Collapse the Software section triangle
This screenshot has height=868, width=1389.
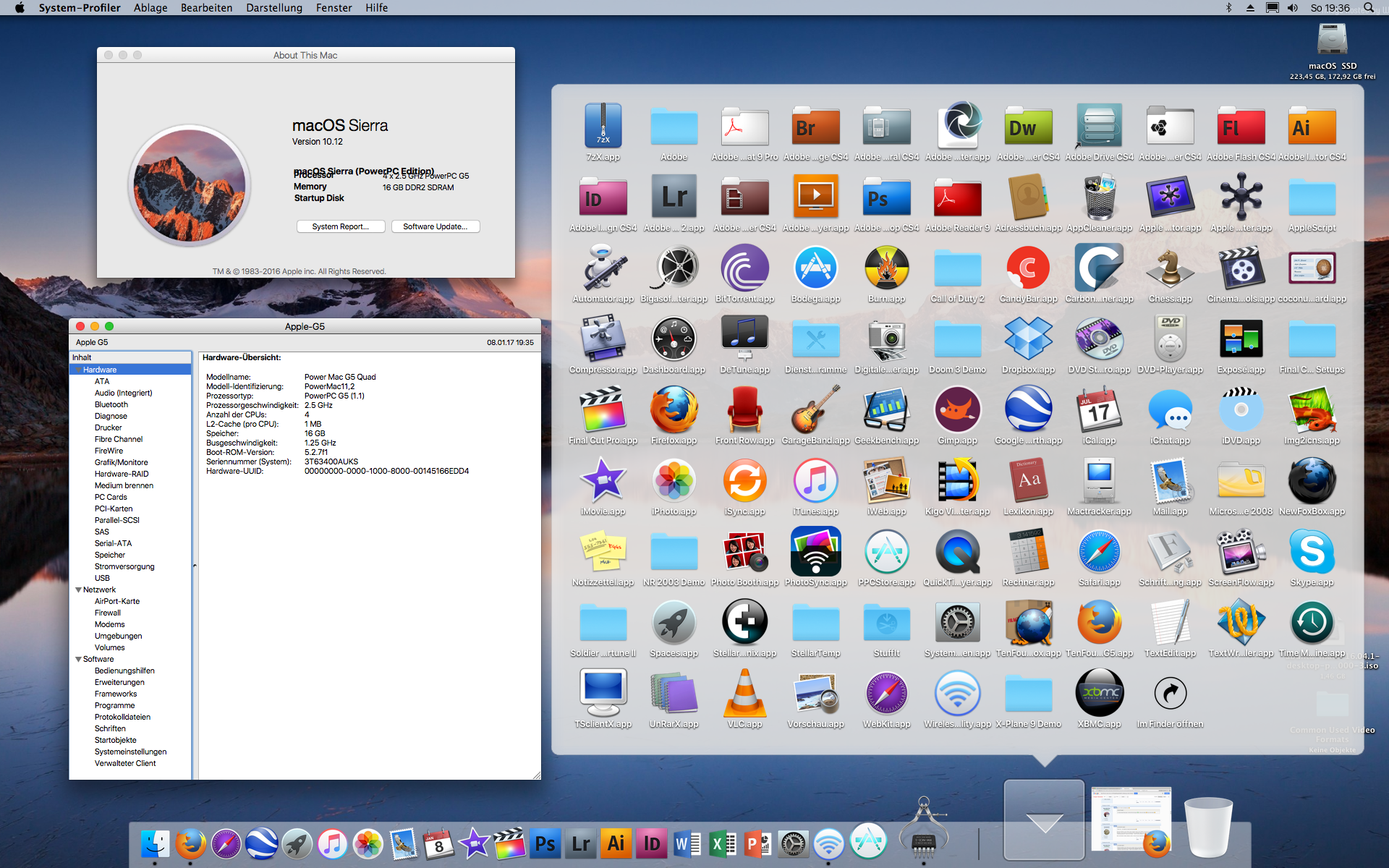click(78, 659)
